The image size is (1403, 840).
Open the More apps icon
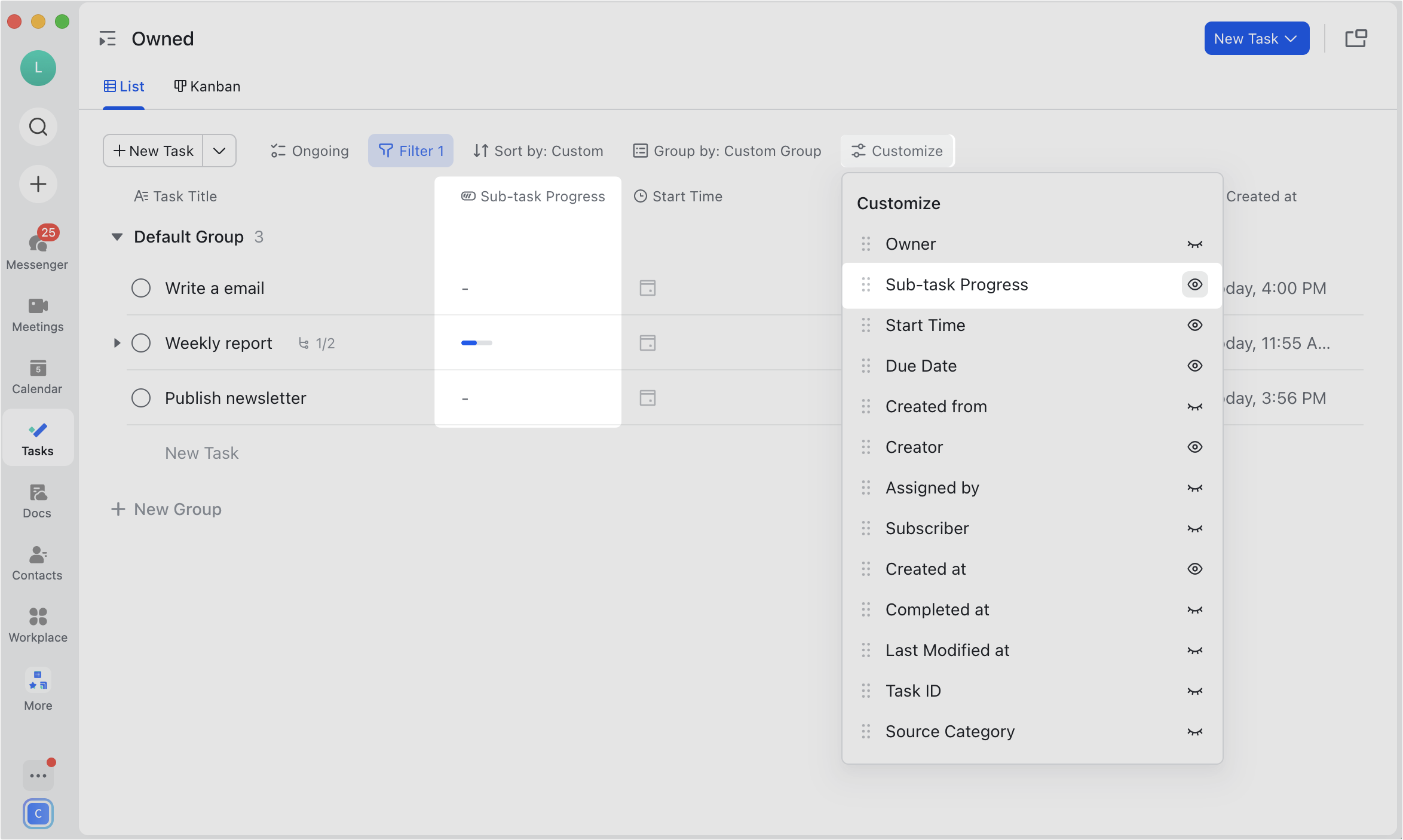[37, 681]
